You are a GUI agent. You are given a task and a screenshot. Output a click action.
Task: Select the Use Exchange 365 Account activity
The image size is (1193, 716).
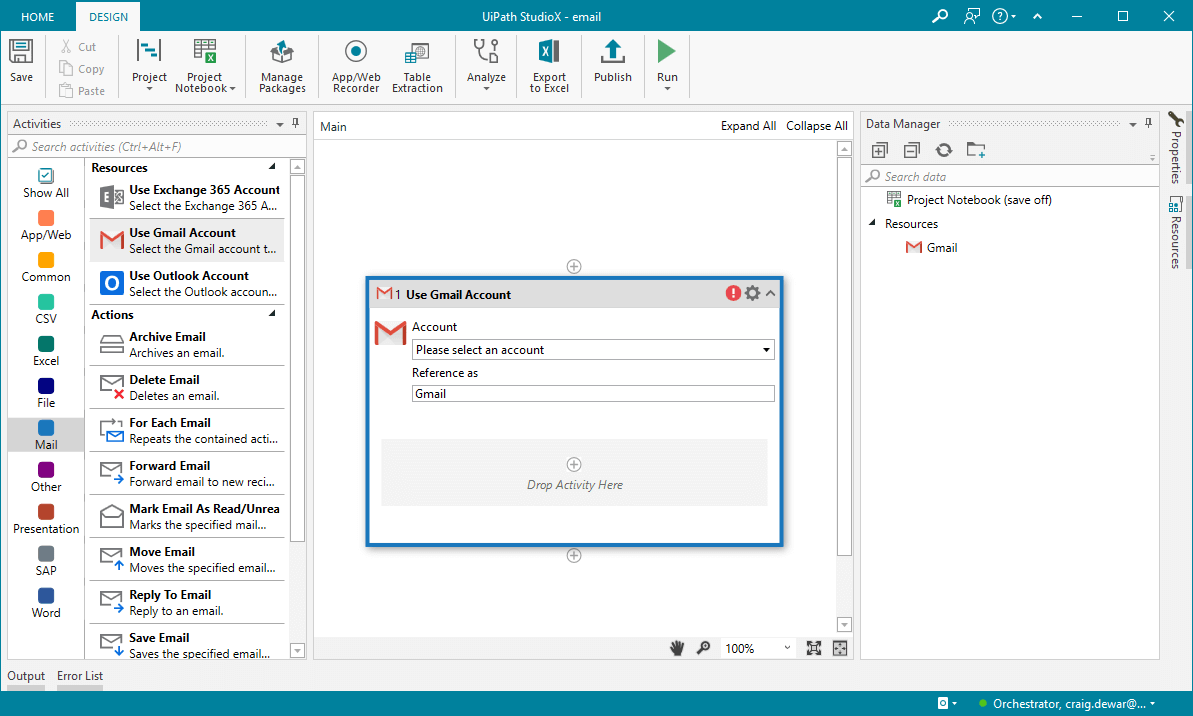click(x=187, y=198)
